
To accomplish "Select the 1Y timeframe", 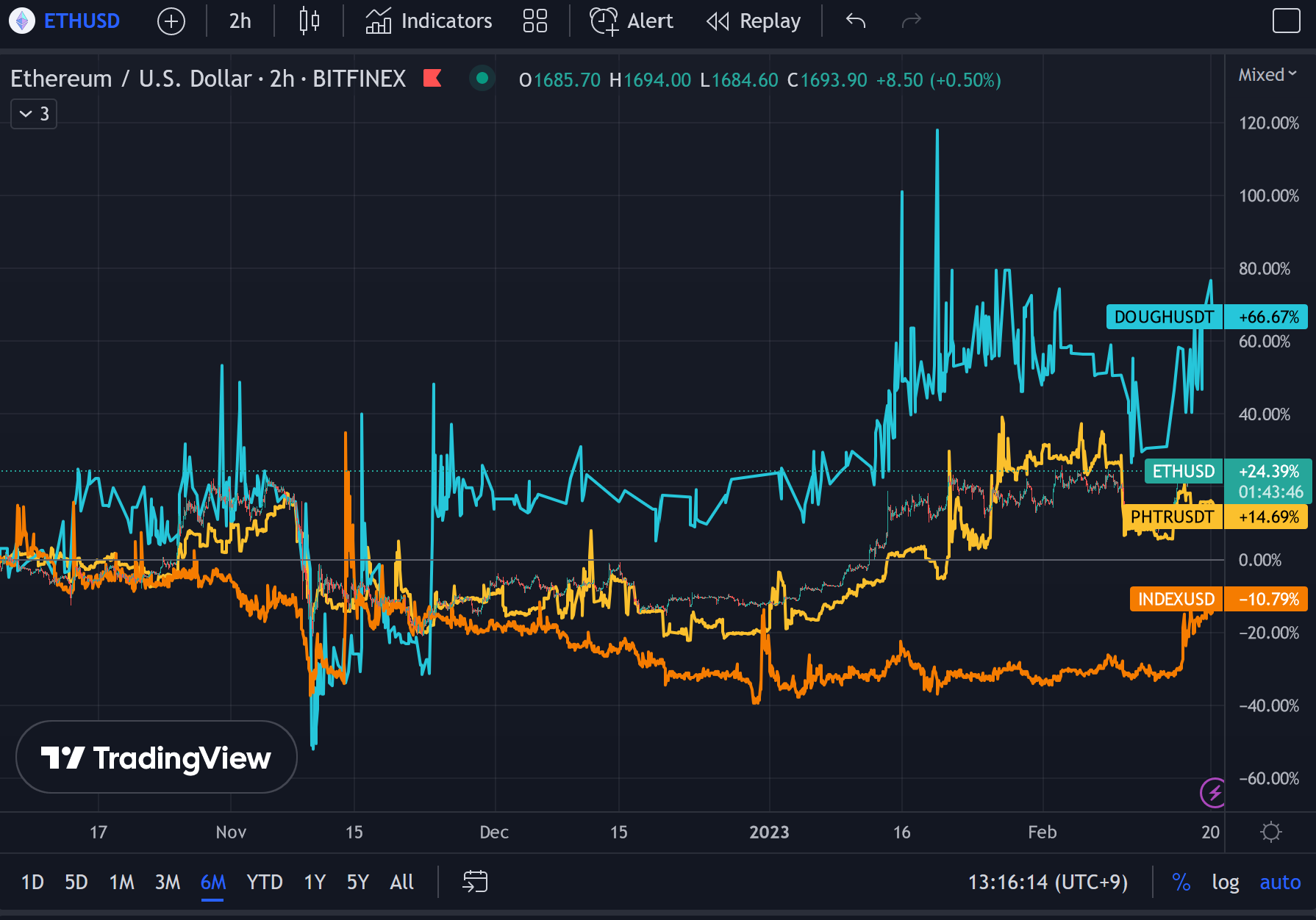I will pyautogui.click(x=313, y=882).
